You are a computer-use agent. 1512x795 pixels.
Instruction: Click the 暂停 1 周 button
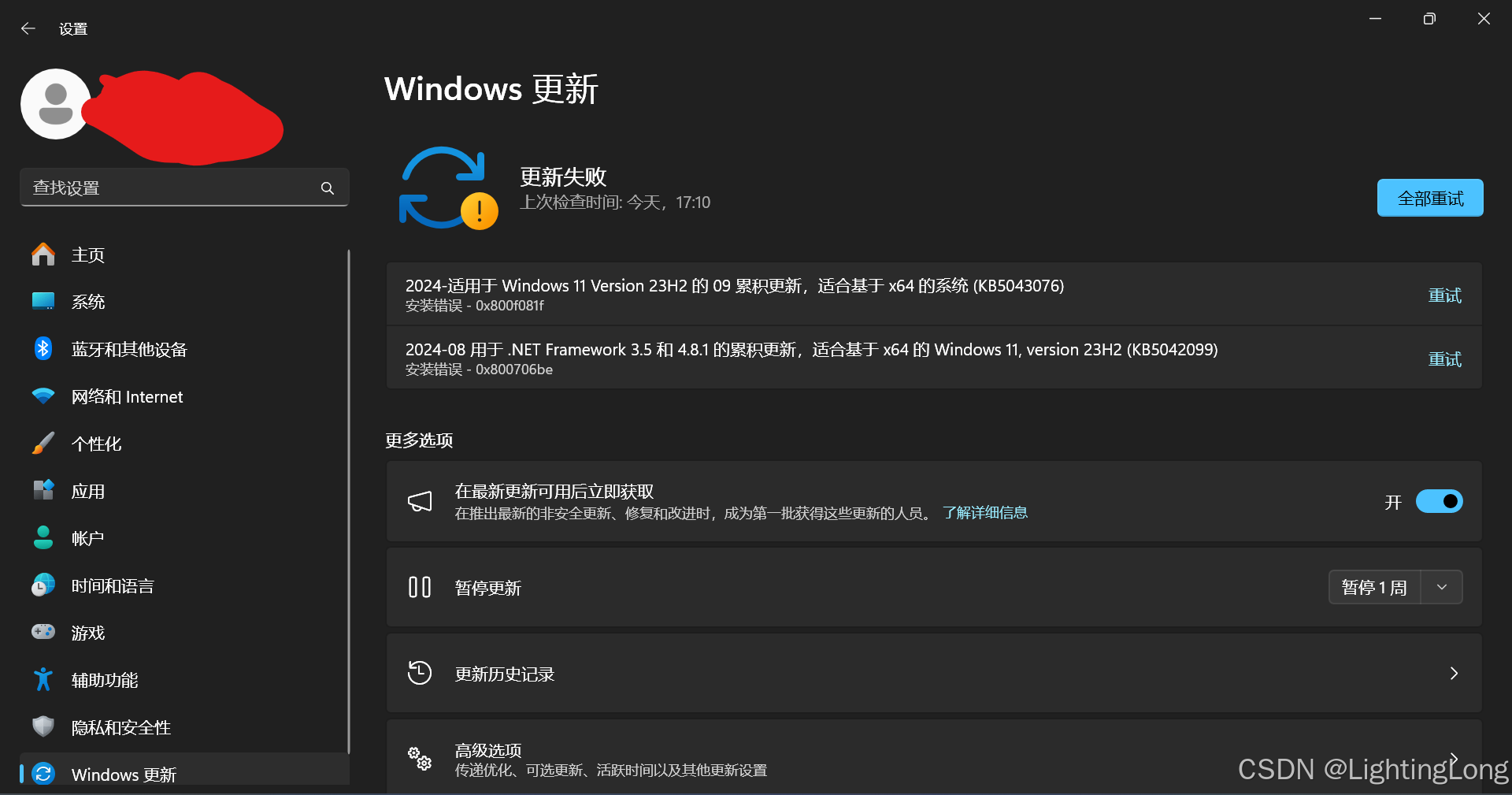click(1374, 587)
